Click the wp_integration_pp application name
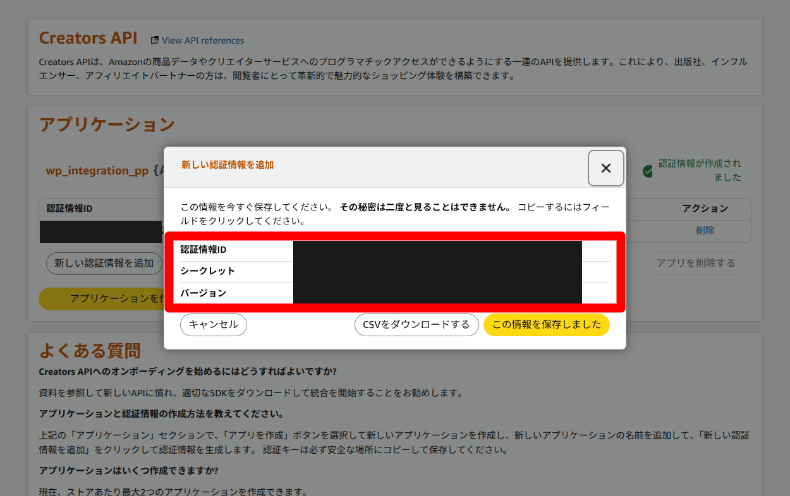This screenshot has width=790, height=496. click(97, 171)
